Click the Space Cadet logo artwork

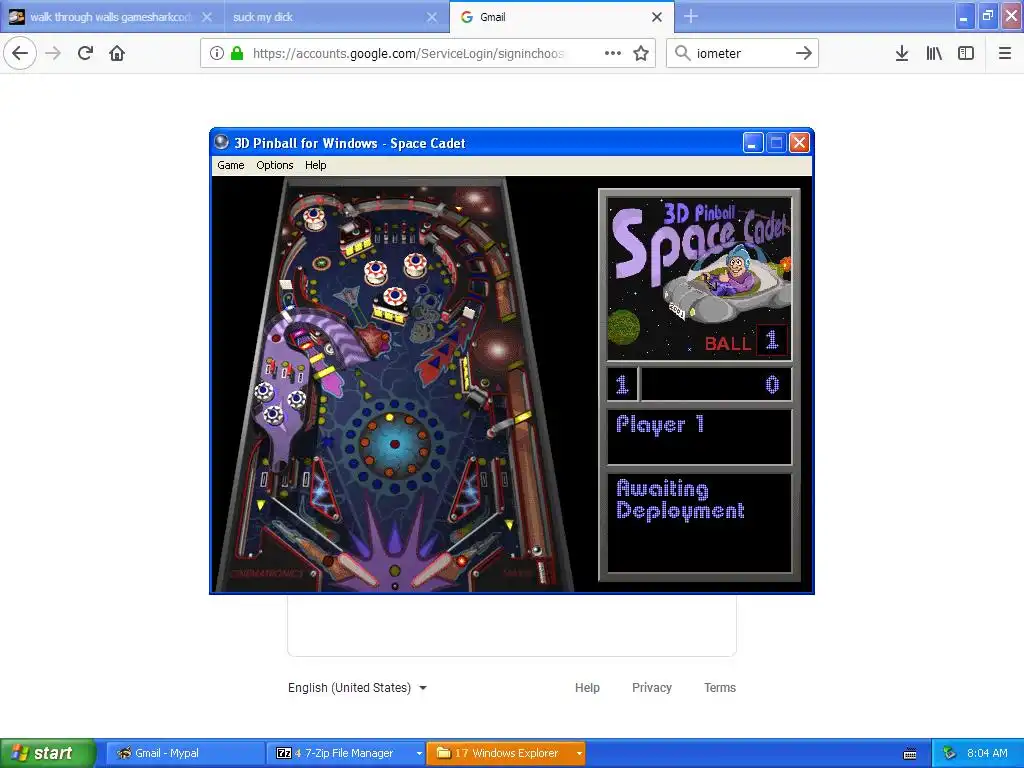(699, 278)
